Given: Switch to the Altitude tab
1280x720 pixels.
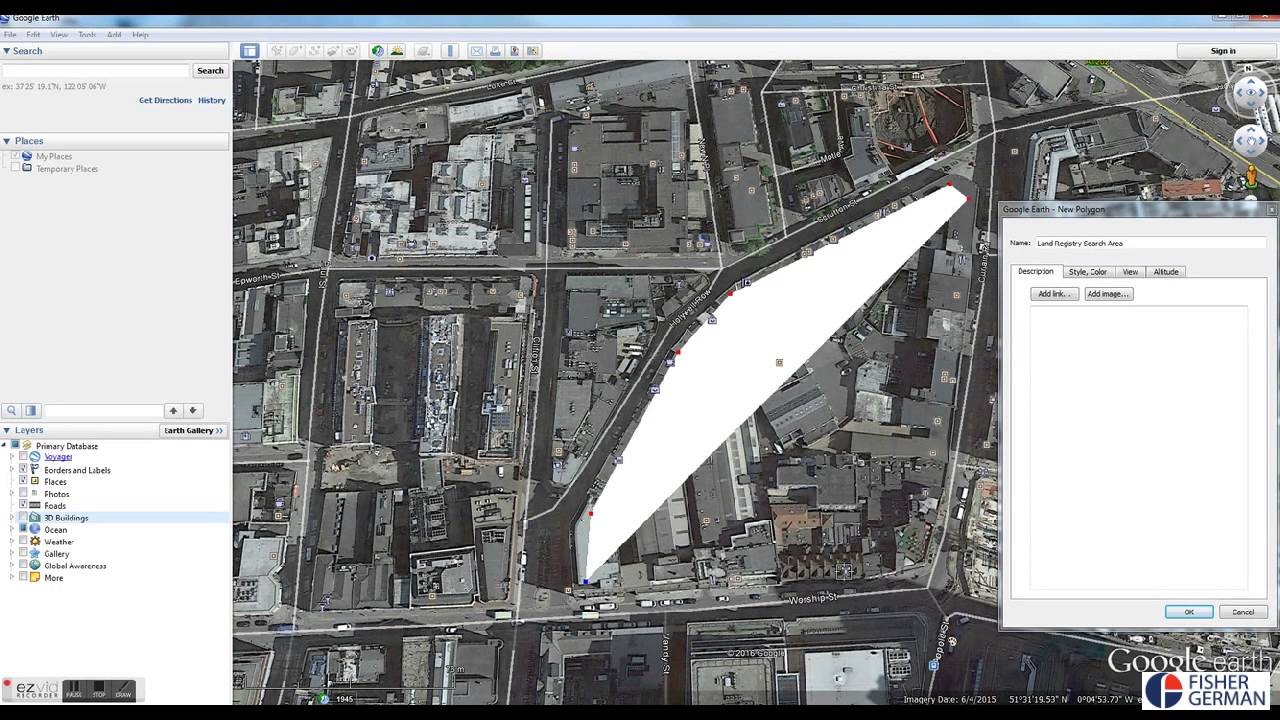Looking at the screenshot, I should [x=1166, y=272].
